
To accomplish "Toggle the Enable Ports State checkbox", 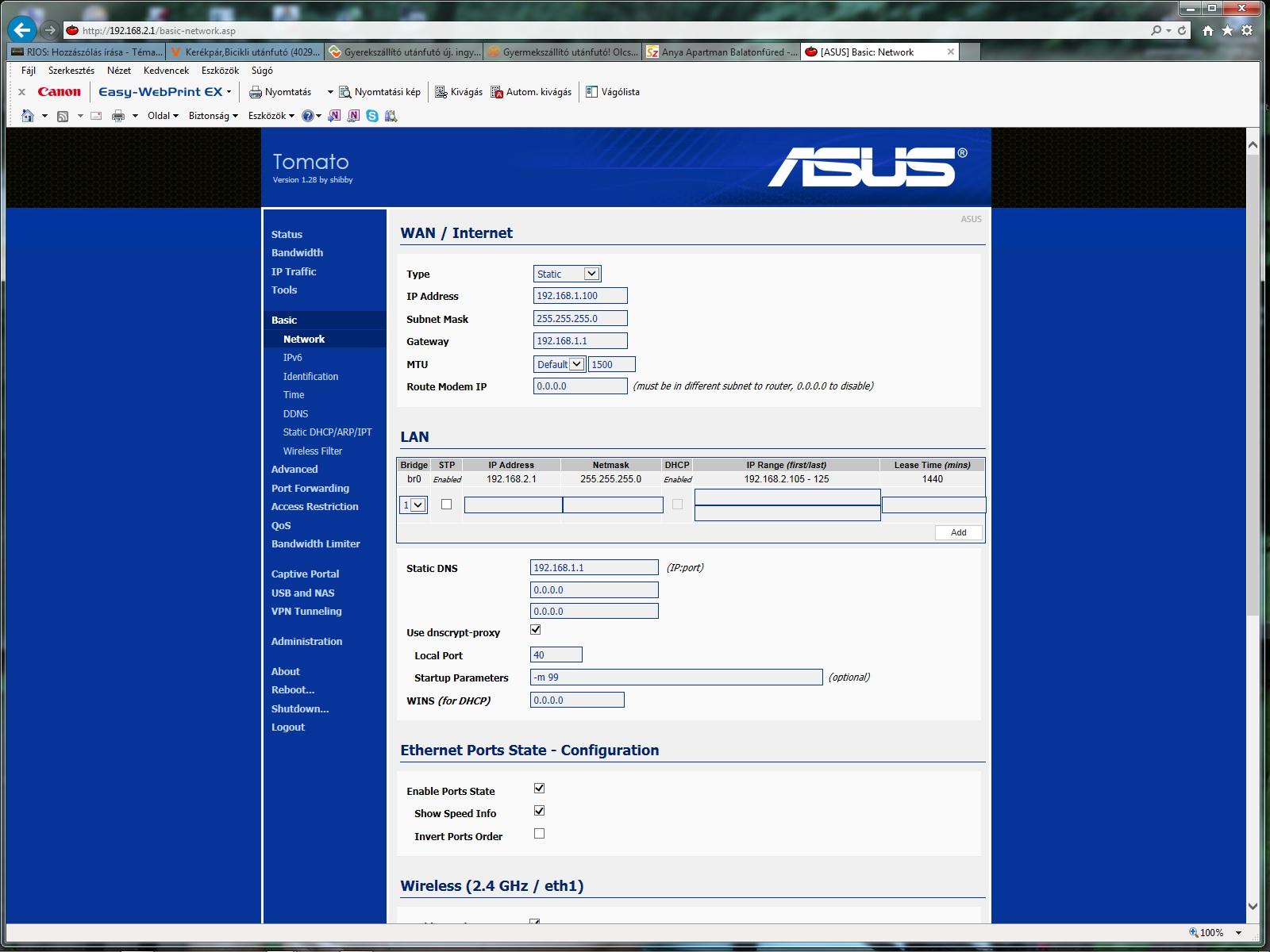I will (540, 789).
